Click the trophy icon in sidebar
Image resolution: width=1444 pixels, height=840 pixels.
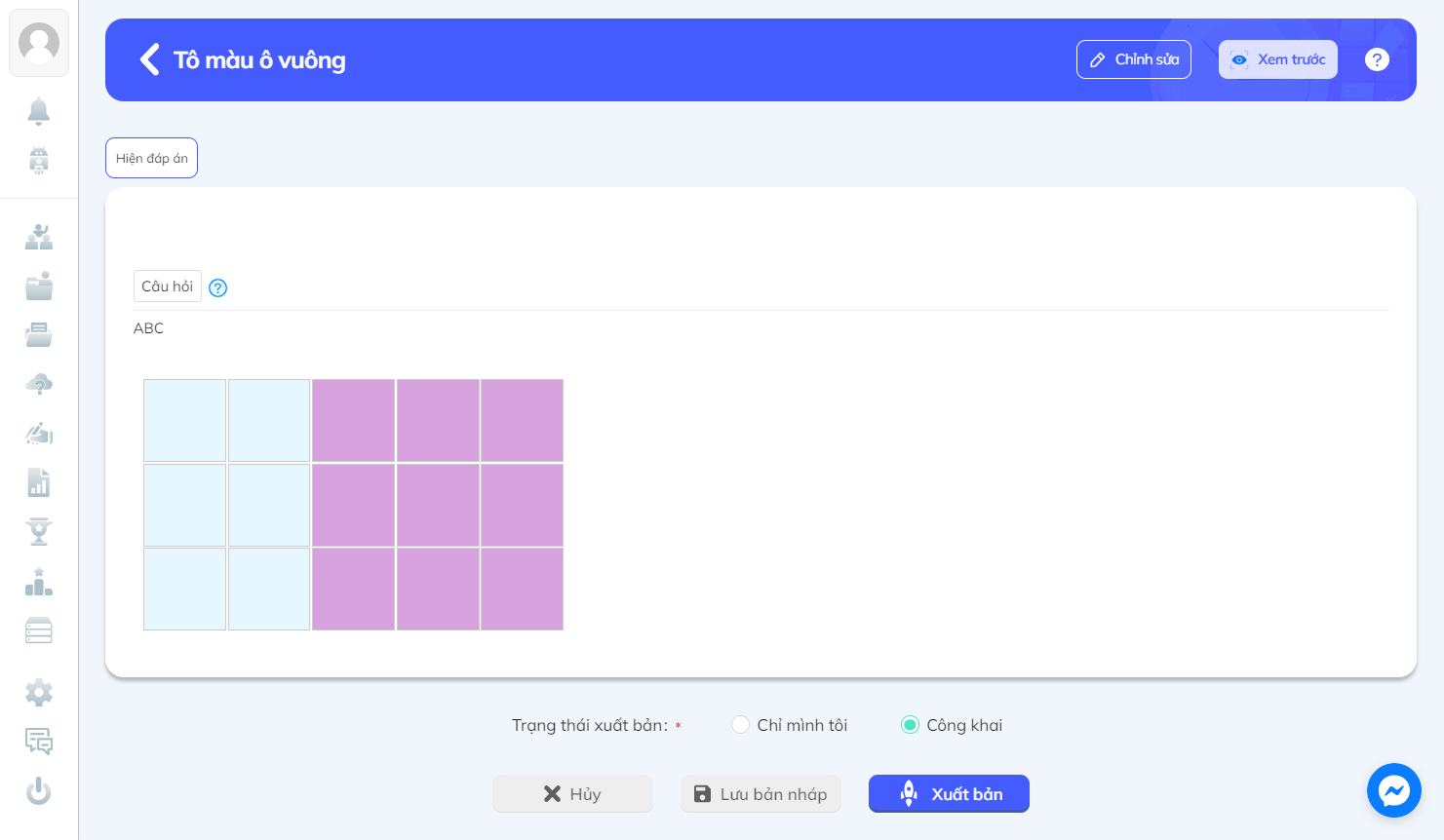39,531
